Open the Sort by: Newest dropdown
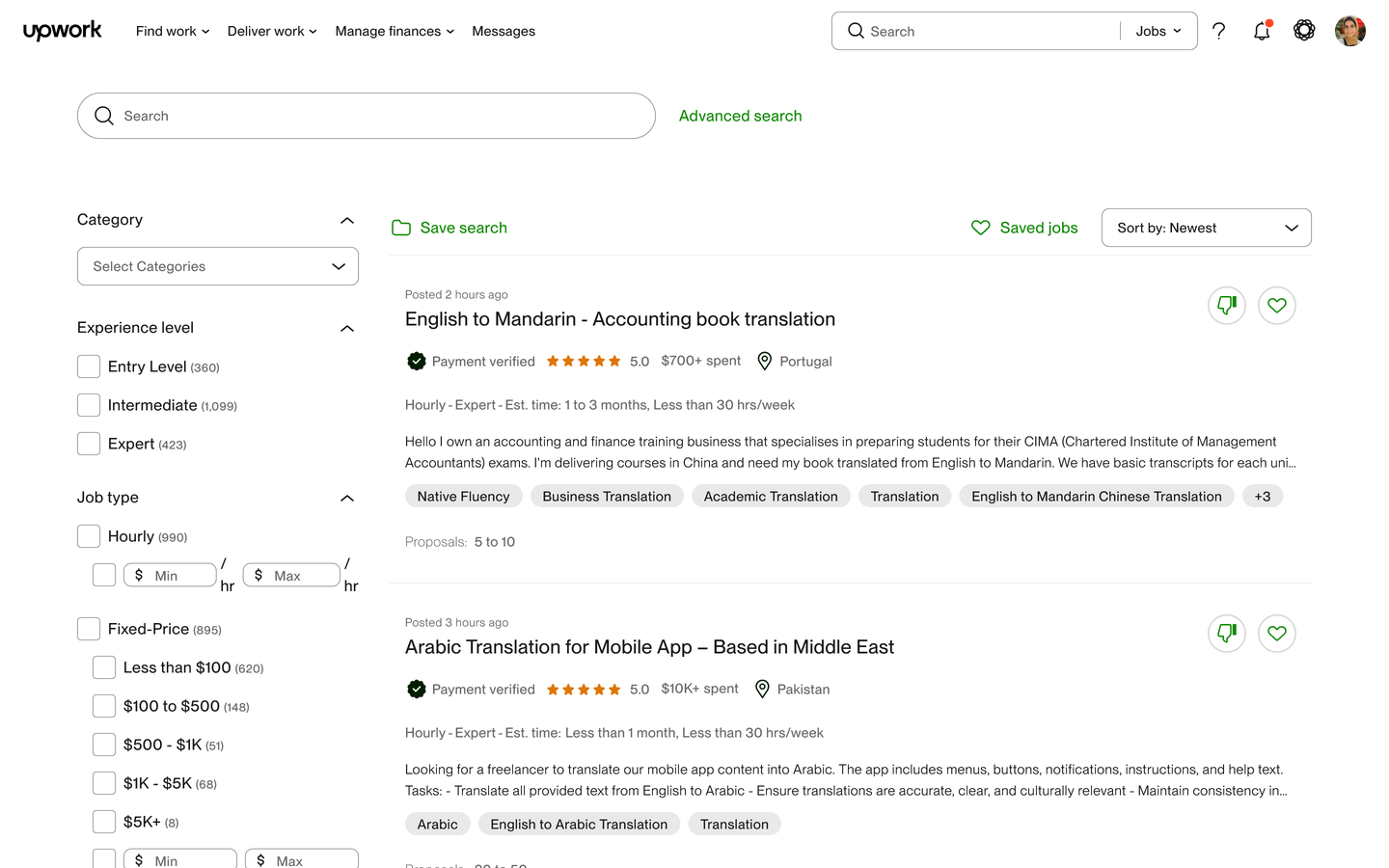1389x868 pixels. [x=1207, y=228]
